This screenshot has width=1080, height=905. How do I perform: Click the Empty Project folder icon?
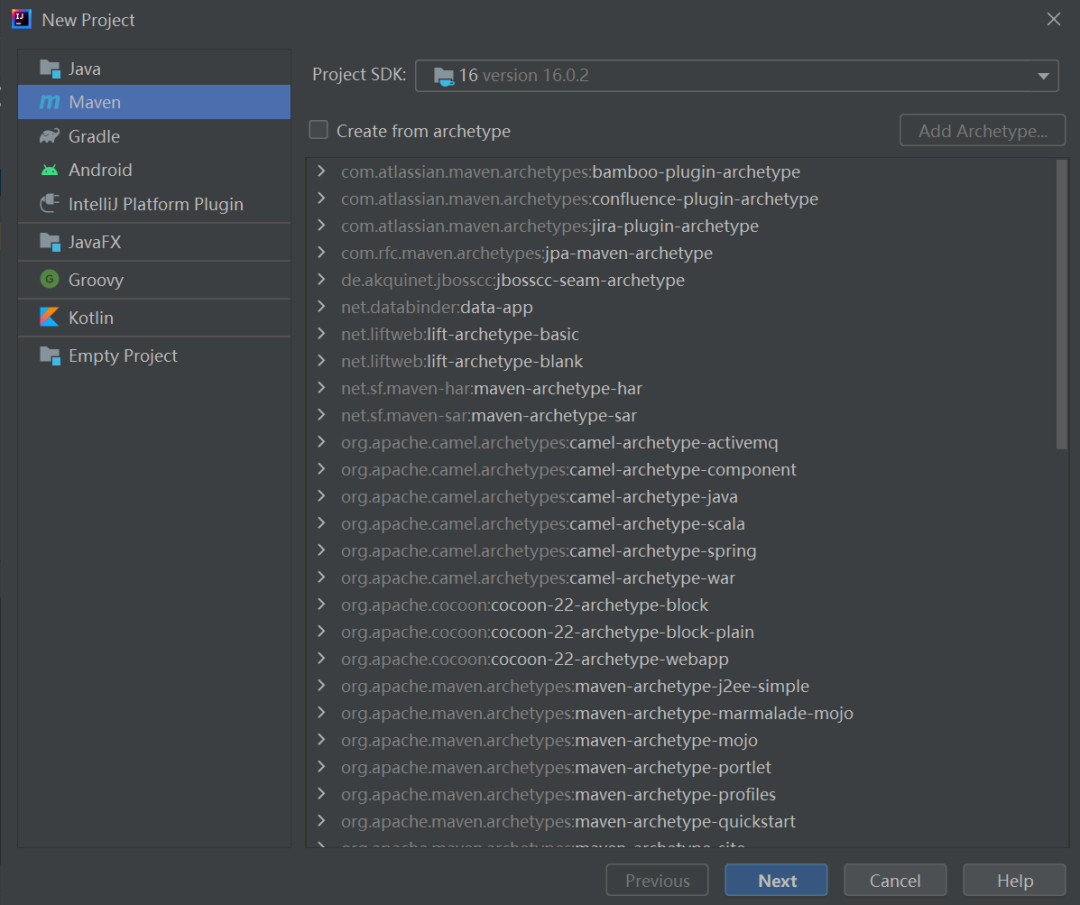click(x=50, y=355)
